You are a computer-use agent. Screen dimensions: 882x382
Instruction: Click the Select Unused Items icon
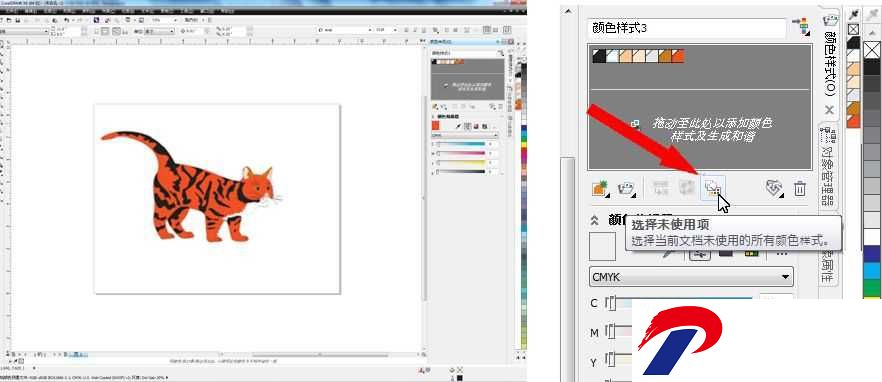713,188
